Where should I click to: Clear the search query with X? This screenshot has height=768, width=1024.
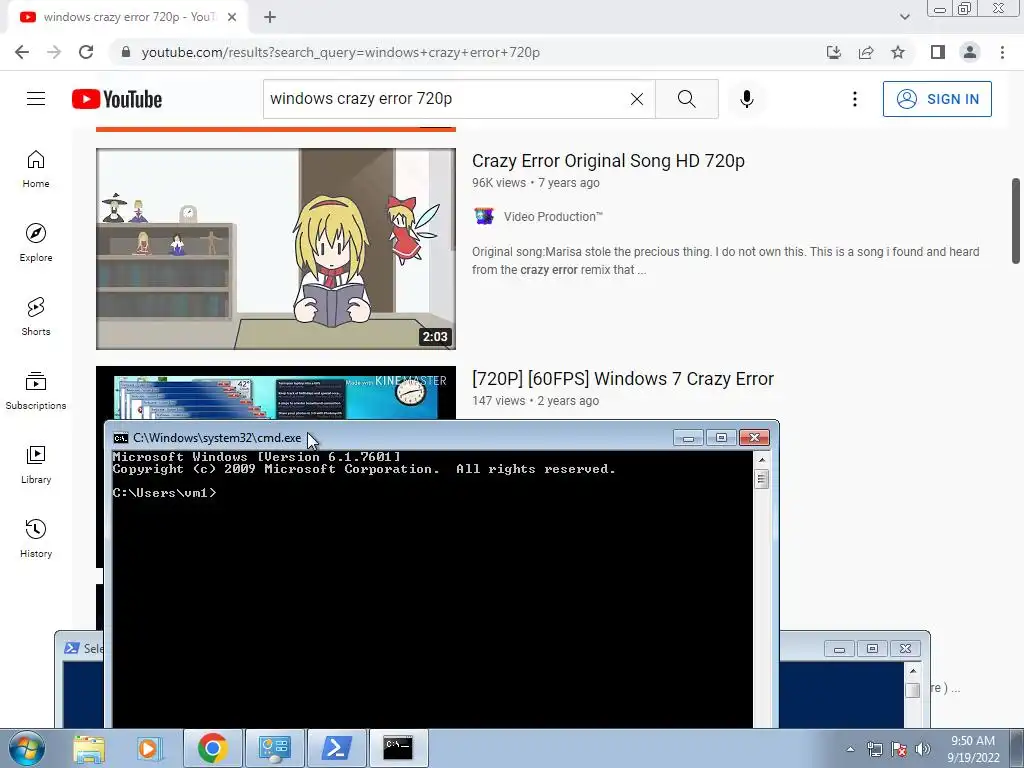tap(637, 99)
